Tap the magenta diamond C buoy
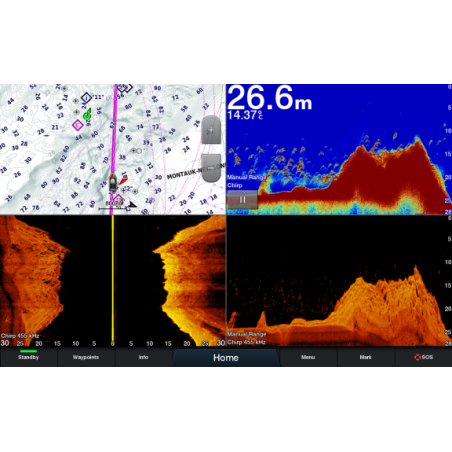The image size is (452, 452). click(x=78, y=125)
